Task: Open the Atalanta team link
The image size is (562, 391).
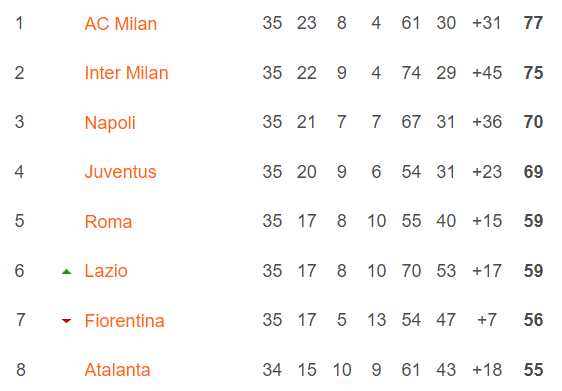Action: (x=117, y=370)
